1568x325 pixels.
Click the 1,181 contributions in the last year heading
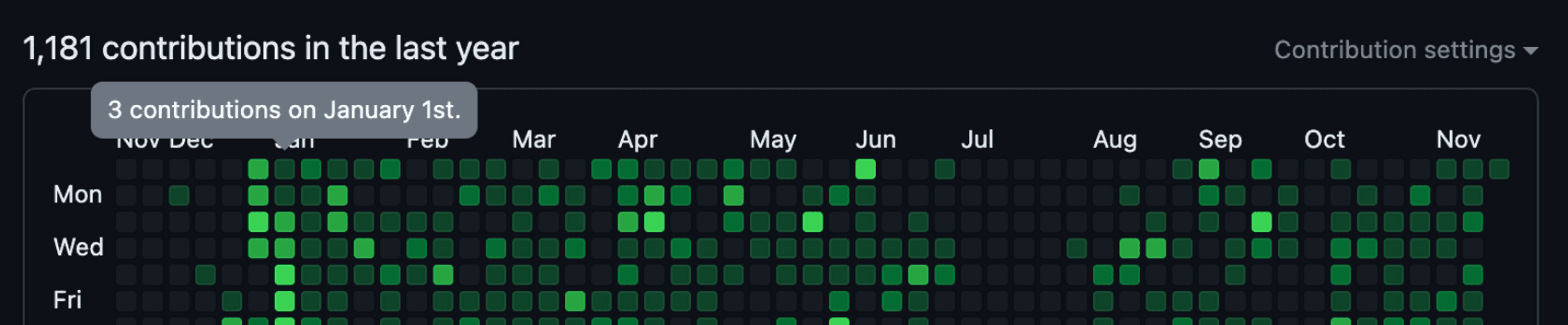point(271,48)
